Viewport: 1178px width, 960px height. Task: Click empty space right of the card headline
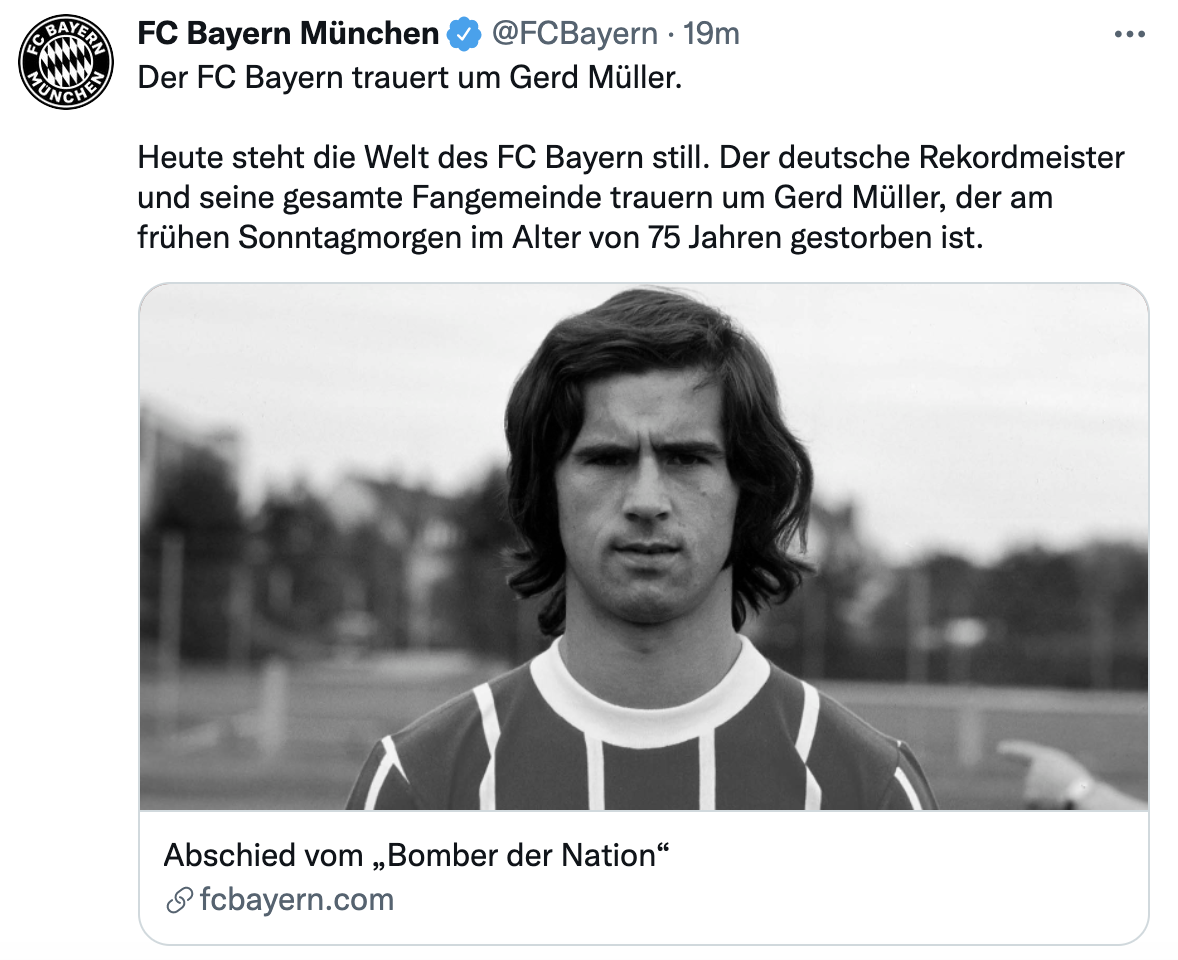click(x=900, y=856)
